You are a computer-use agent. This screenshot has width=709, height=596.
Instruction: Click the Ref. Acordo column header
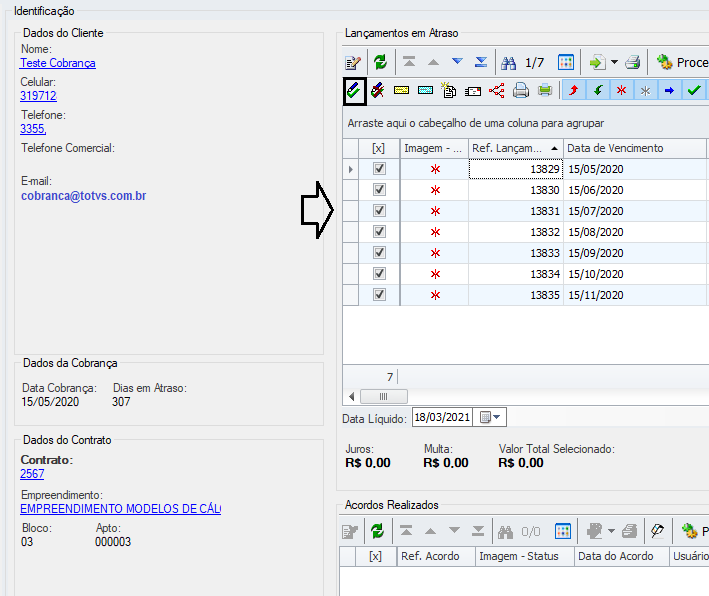point(436,556)
